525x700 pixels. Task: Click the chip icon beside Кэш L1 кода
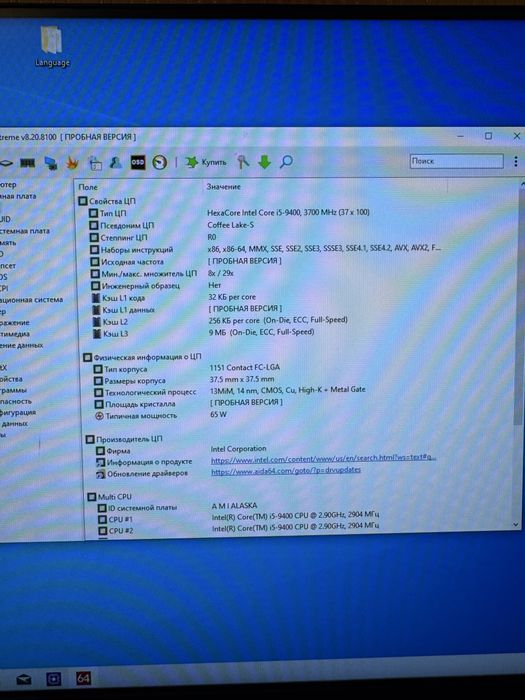(x=96, y=298)
